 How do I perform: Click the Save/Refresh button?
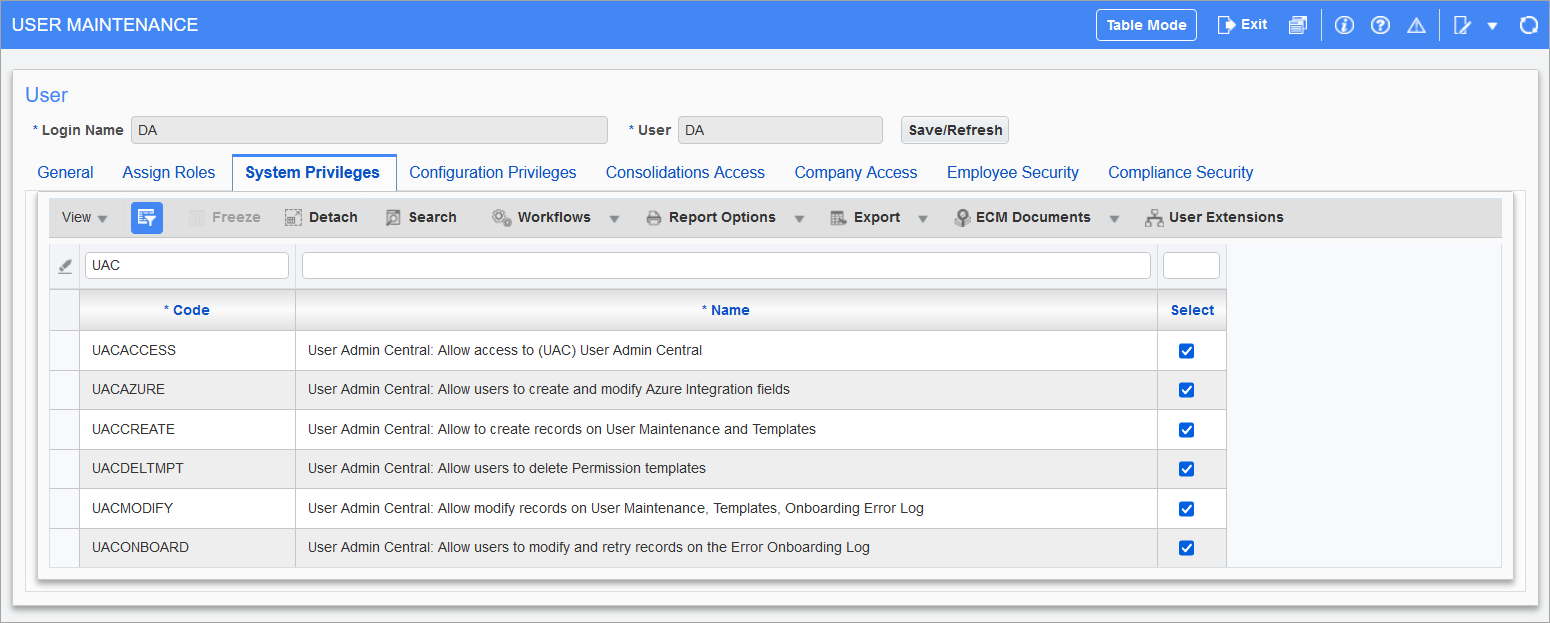point(955,130)
